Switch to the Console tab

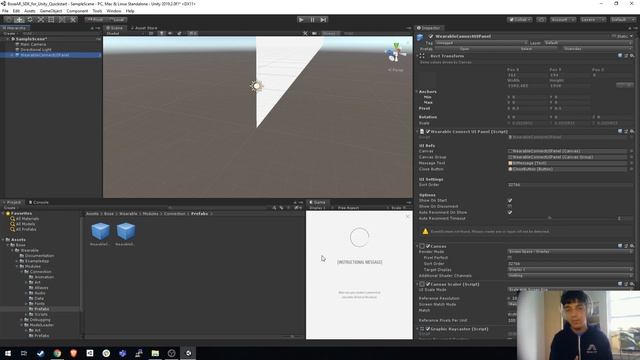pos(38,202)
